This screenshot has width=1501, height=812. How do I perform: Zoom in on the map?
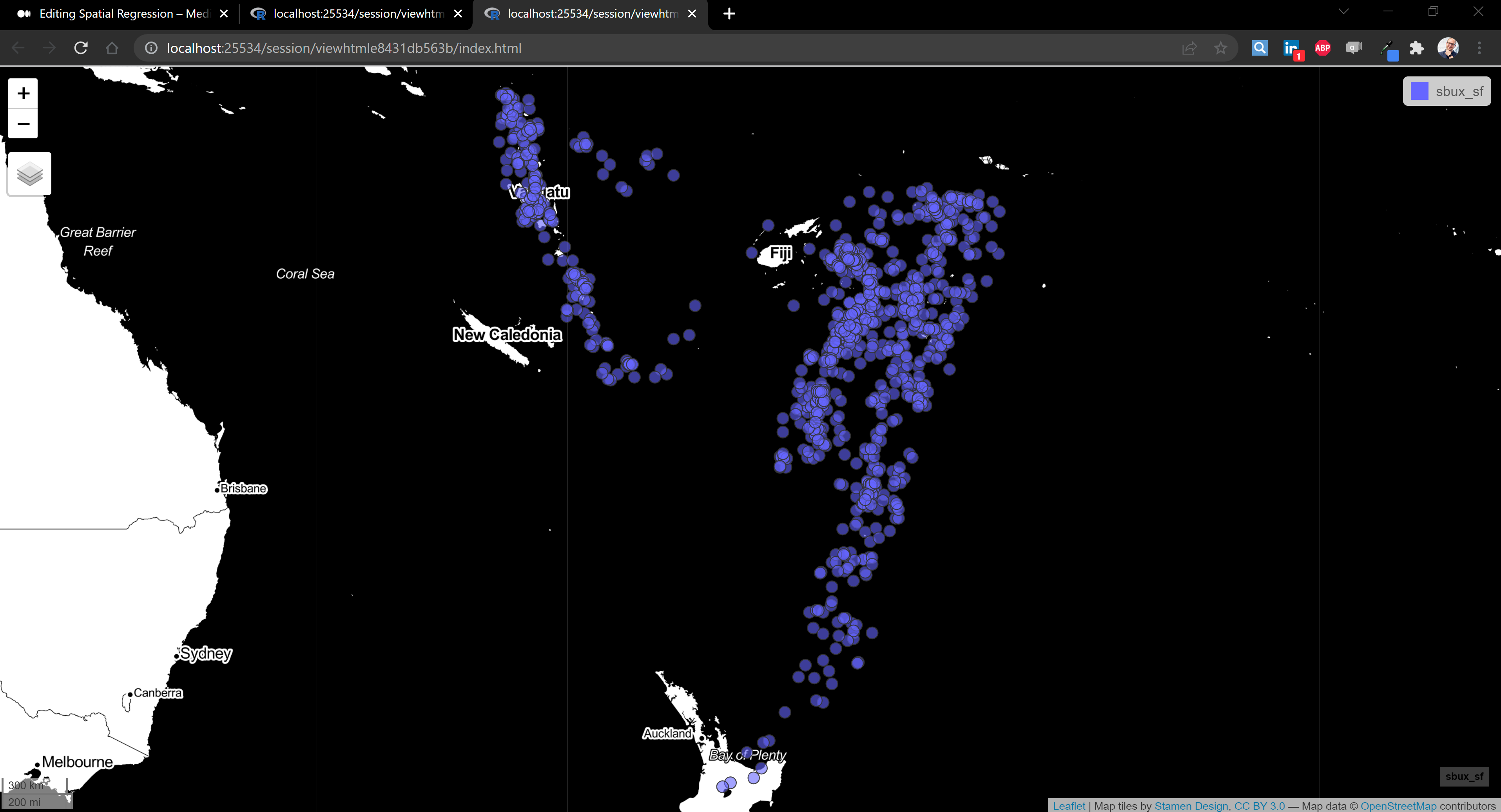[23, 93]
